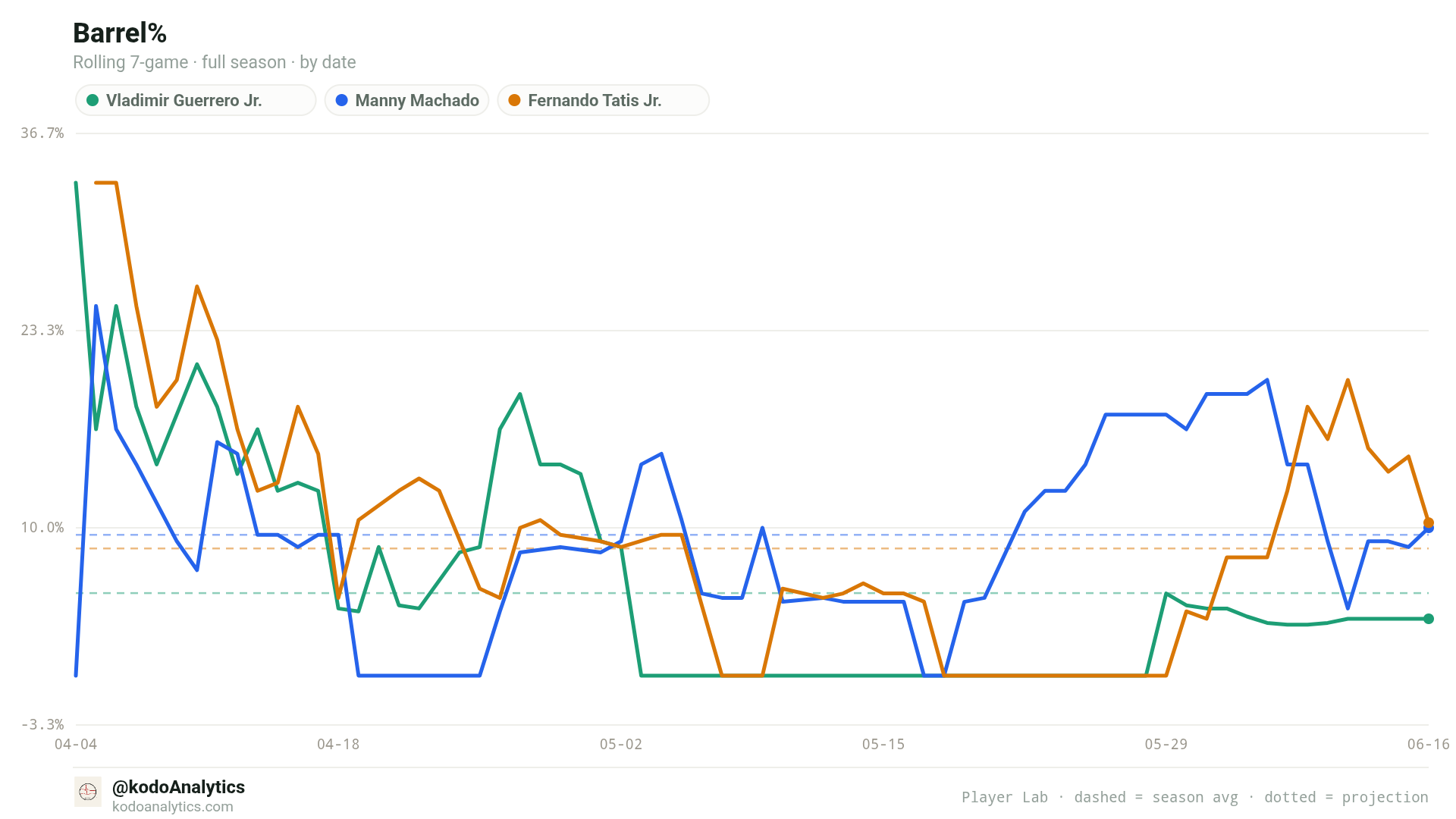The image size is (1456, 819).
Task: Select the green end-of-line data point
Action: (1429, 619)
